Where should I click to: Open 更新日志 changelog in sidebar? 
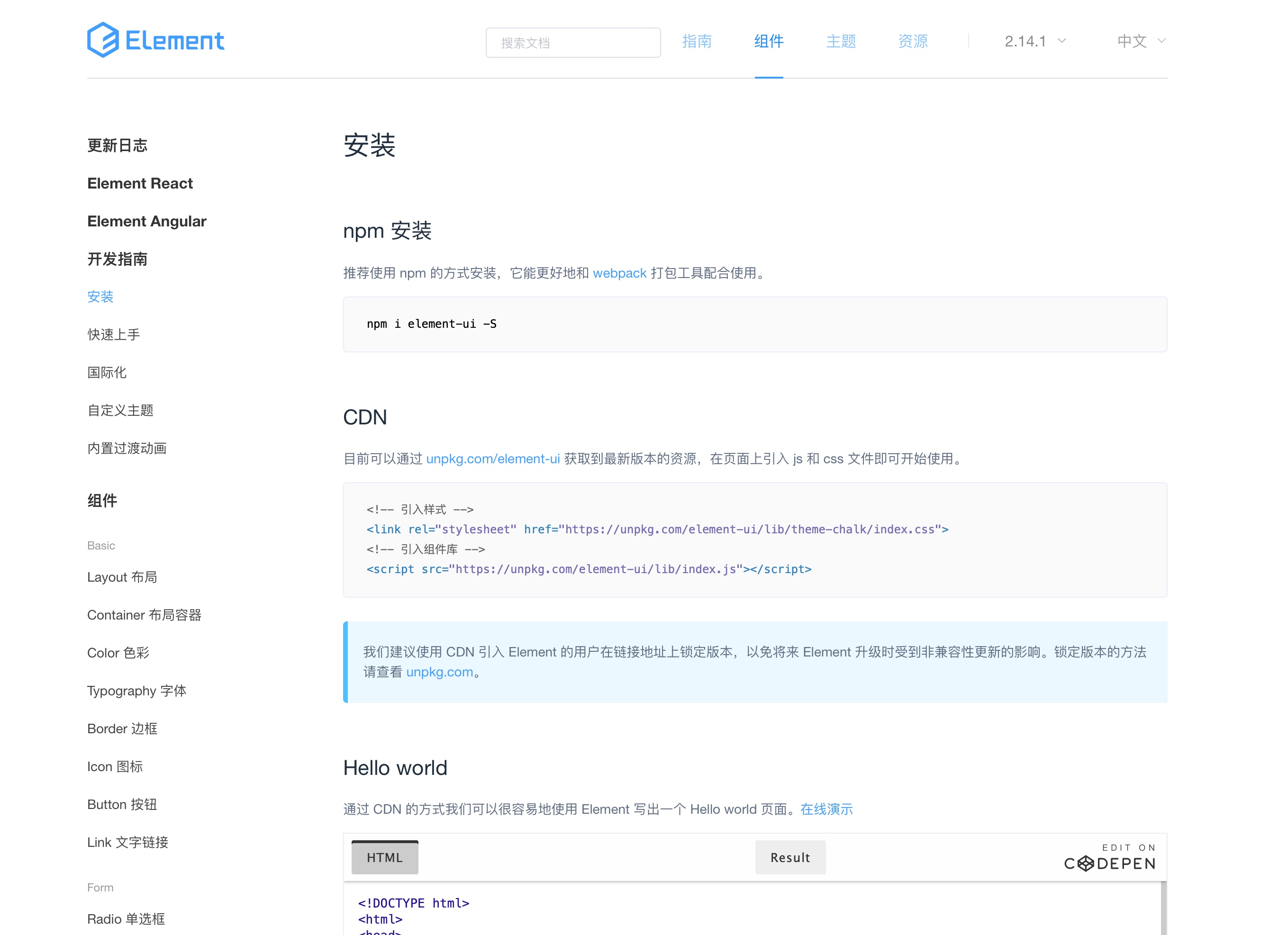click(117, 145)
